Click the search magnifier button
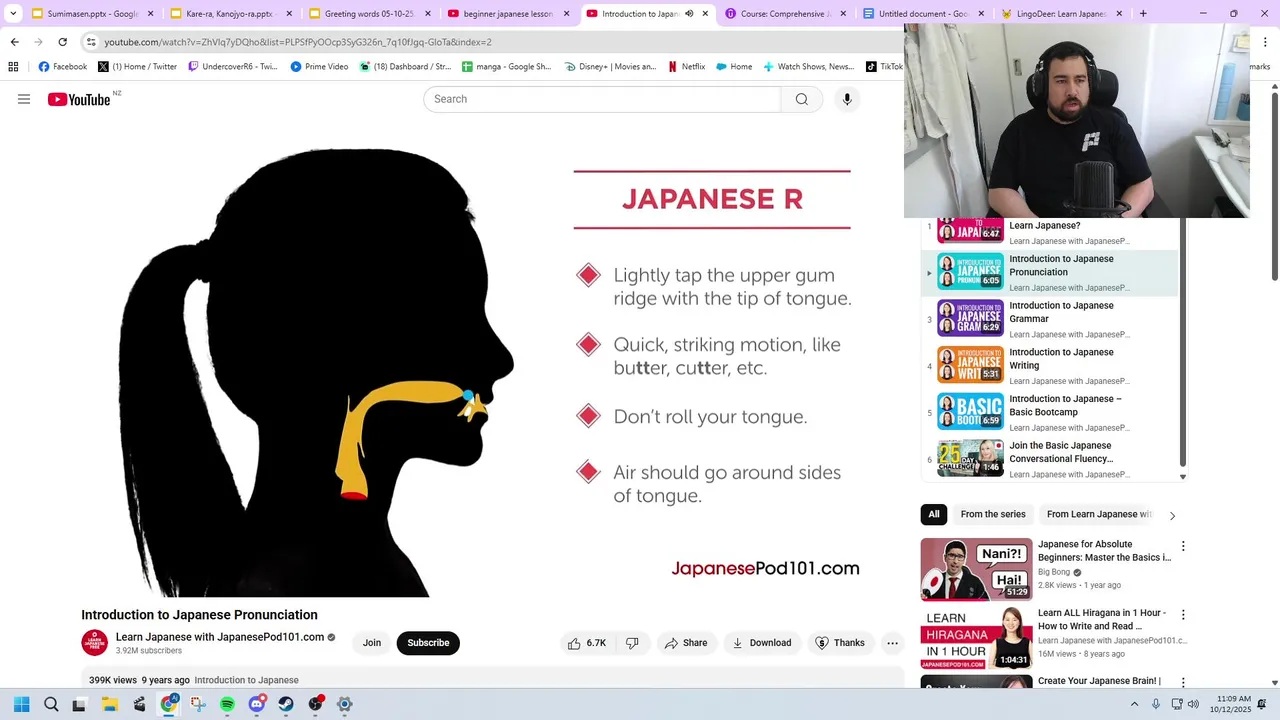 [801, 99]
